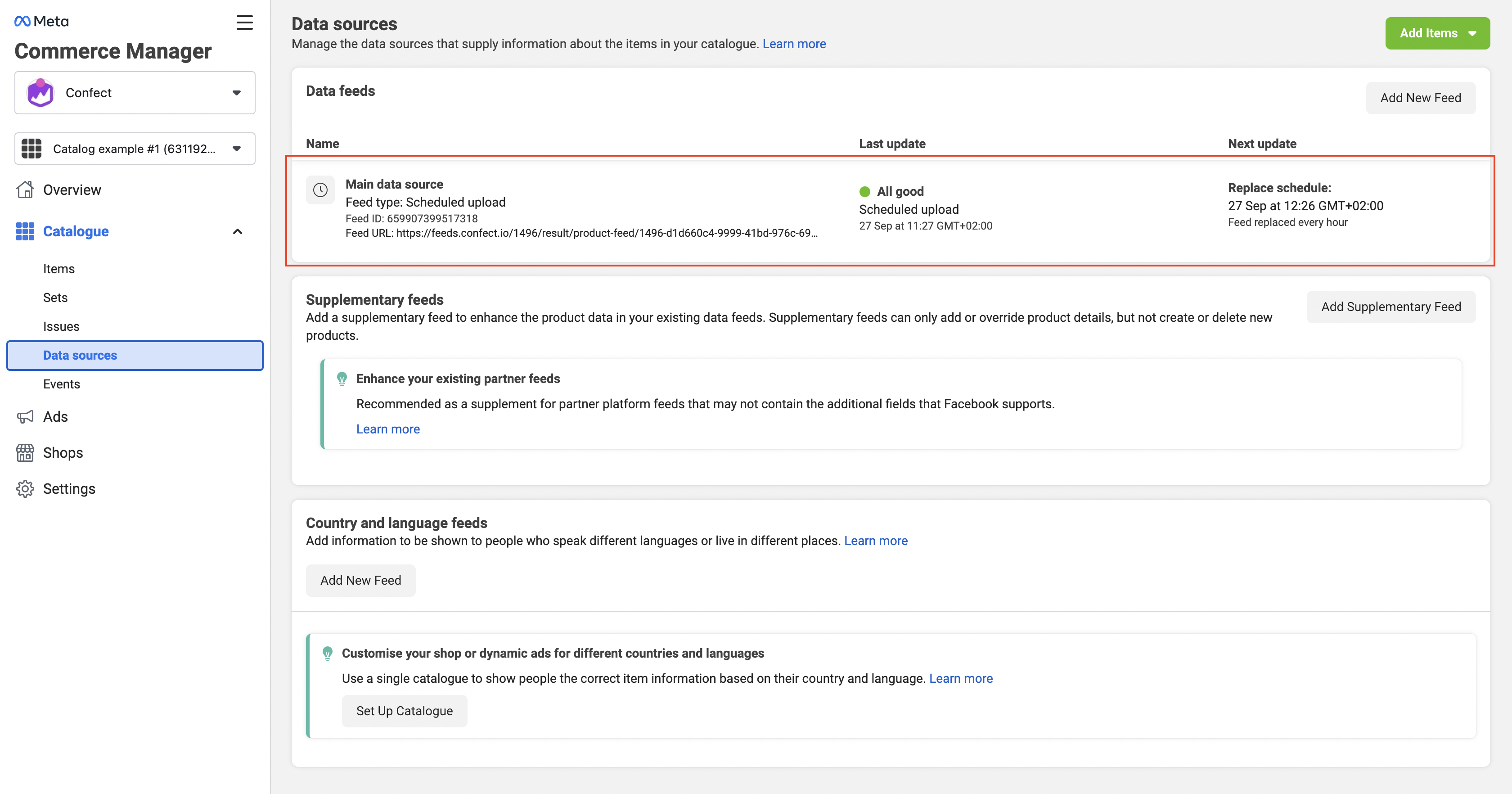Screen dimensions: 1512x794
Task: Open the hamburger menu icon
Action: pos(244,23)
